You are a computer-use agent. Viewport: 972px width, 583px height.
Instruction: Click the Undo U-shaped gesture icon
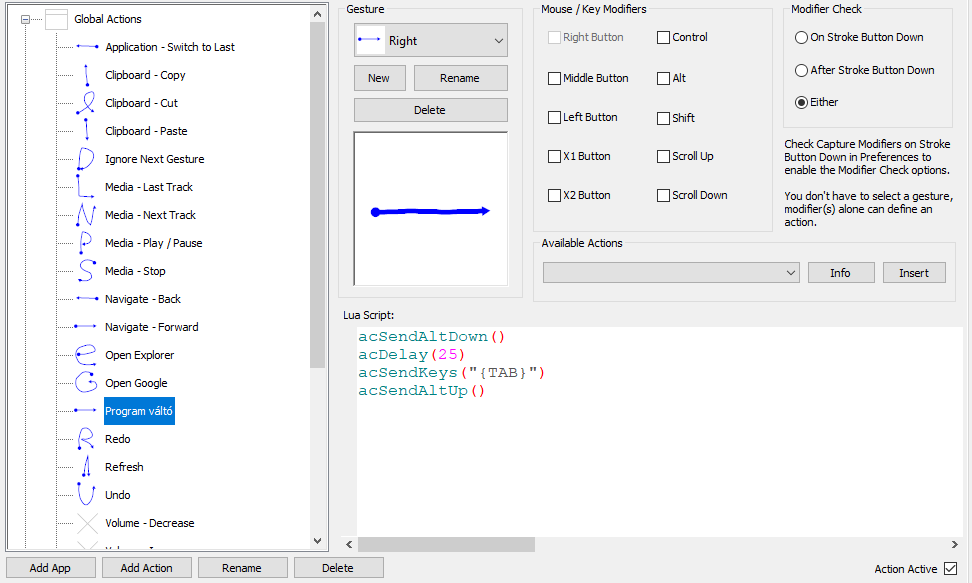click(87, 495)
